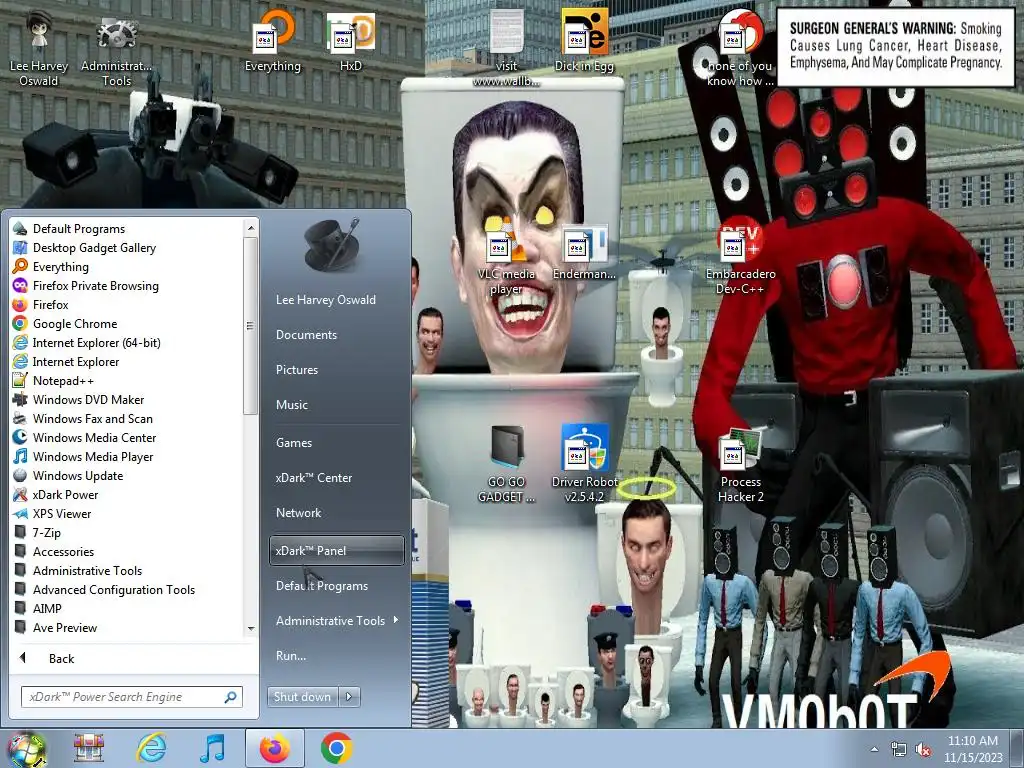1024x768 pixels.
Task: Click the Start orb on the taskbar
Action: point(26,749)
